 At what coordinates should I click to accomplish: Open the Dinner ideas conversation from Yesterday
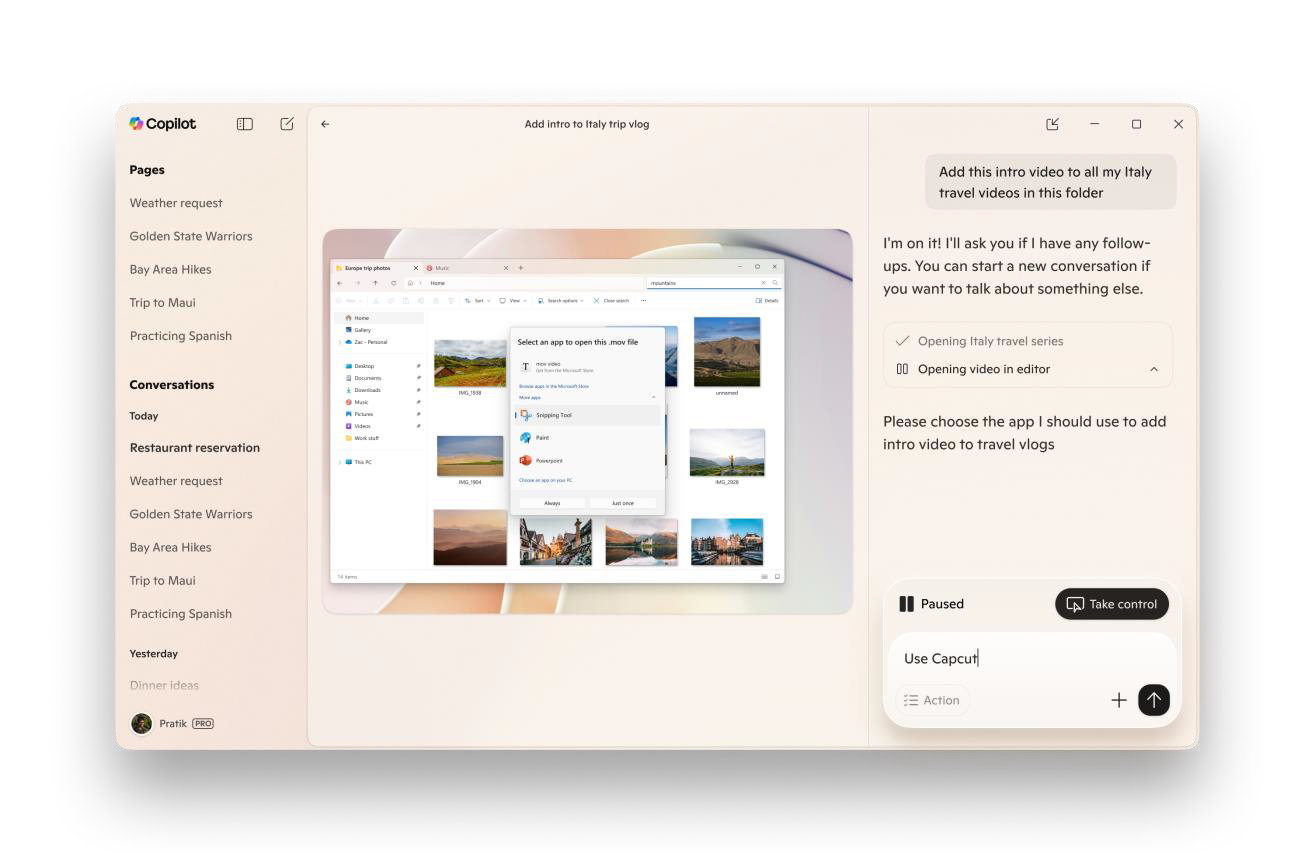(164, 686)
